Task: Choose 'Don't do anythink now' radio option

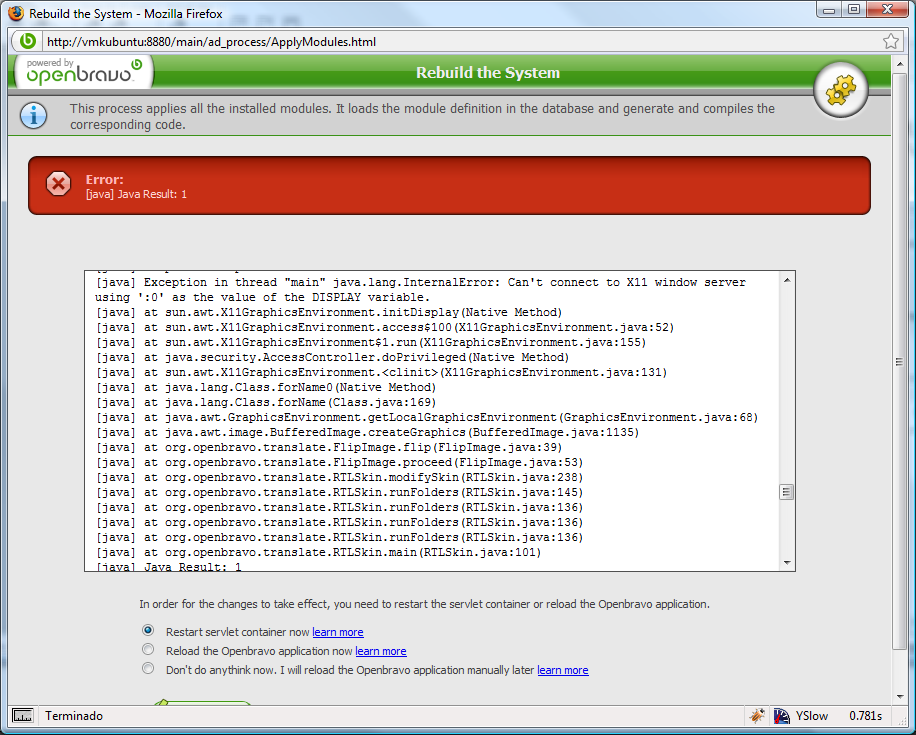Action: coord(148,669)
